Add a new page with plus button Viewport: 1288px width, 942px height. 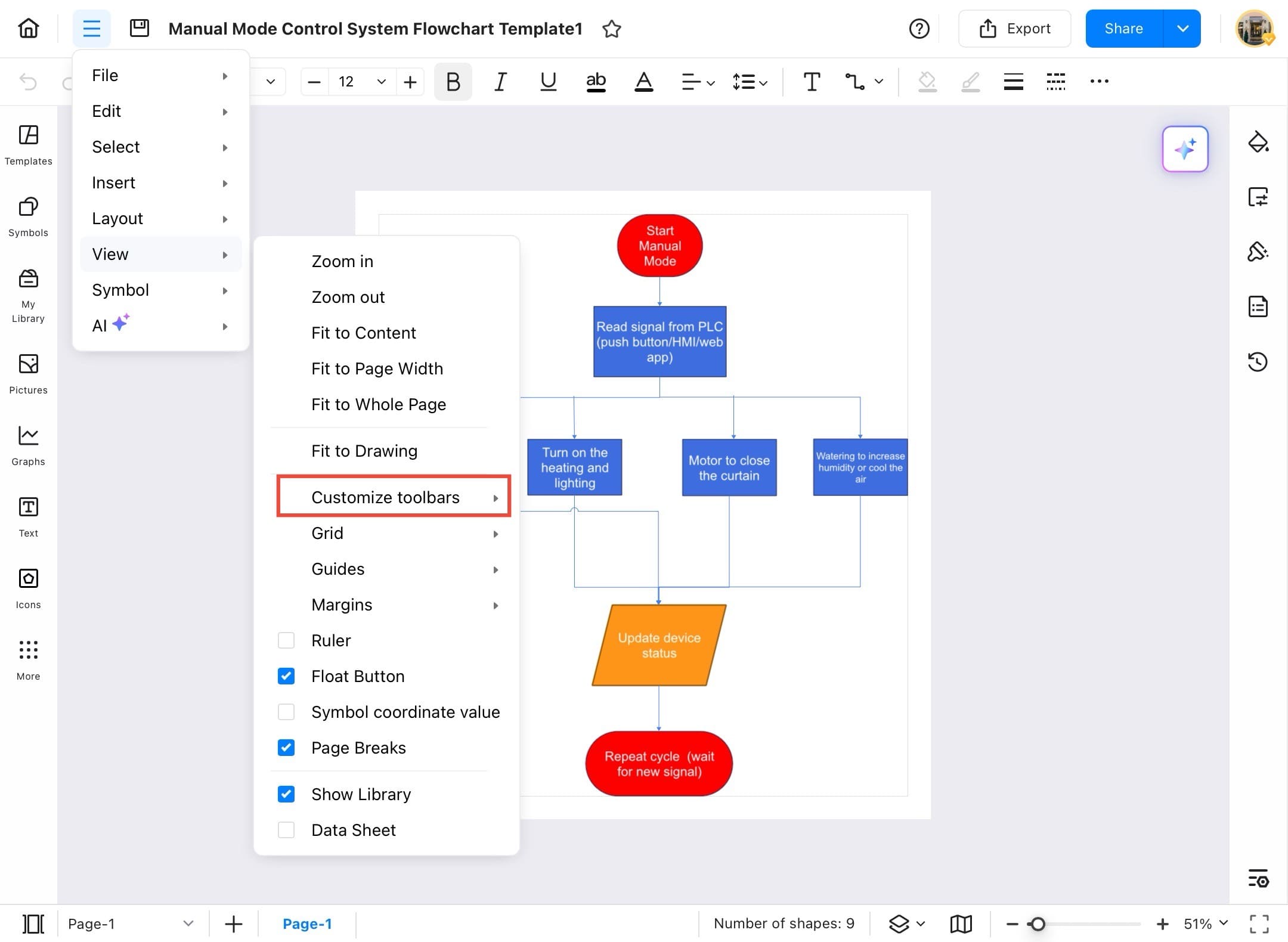233,924
